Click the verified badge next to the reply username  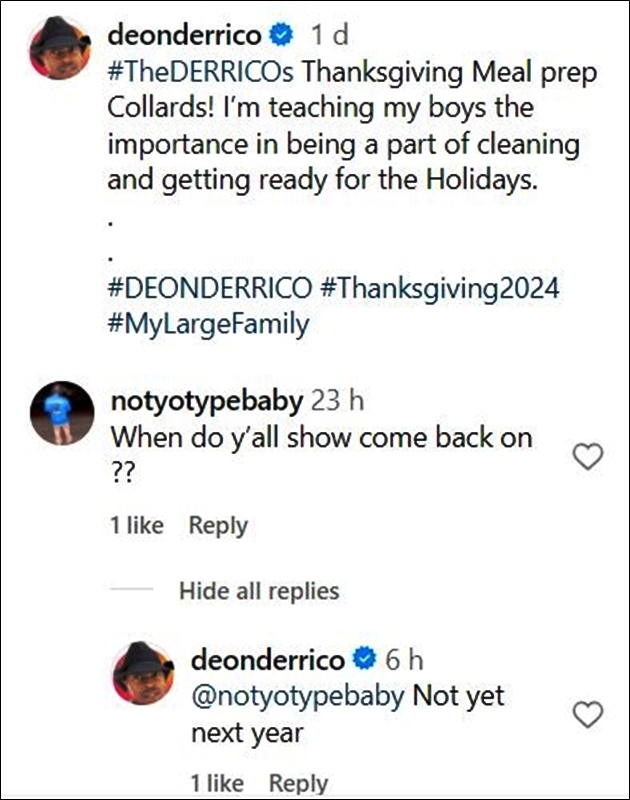click(x=362, y=658)
